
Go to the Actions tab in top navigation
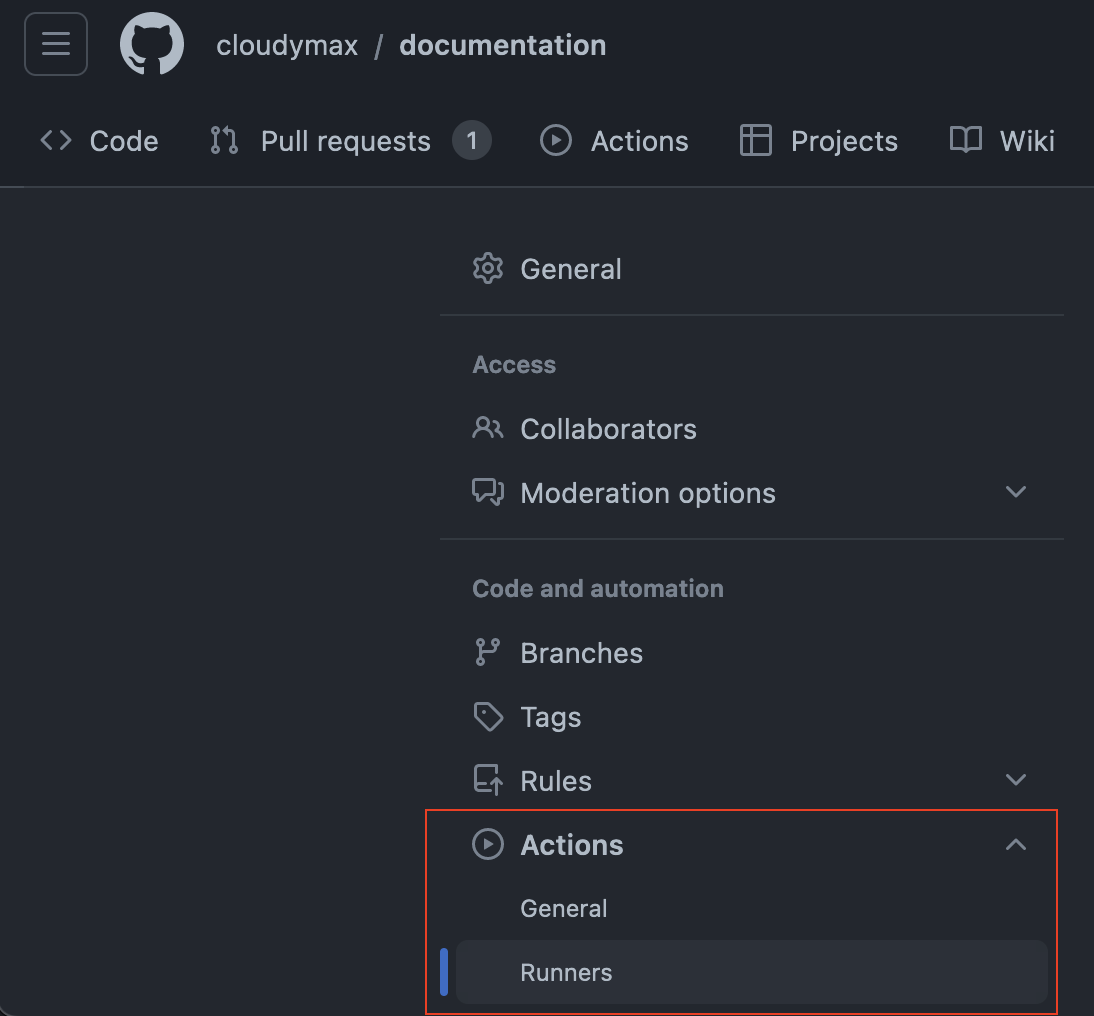point(614,141)
